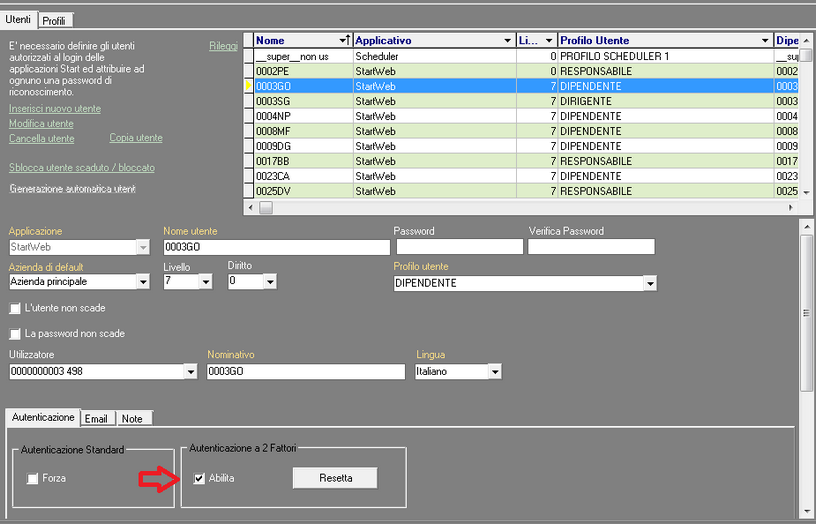816x524 pixels.
Task: Click the grid's horizontal scrollbar left arrow
Action: 251,207
